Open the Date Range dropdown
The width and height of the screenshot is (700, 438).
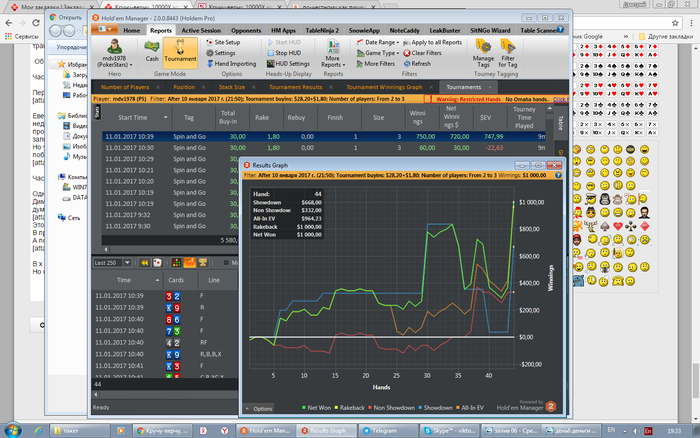pyautogui.click(x=378, y=42)
